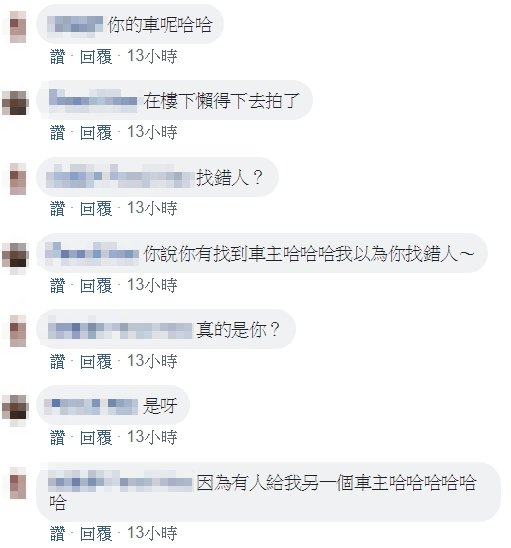Open avatar beside "你的車呢哈哈" comment

[x=17, y=27]
